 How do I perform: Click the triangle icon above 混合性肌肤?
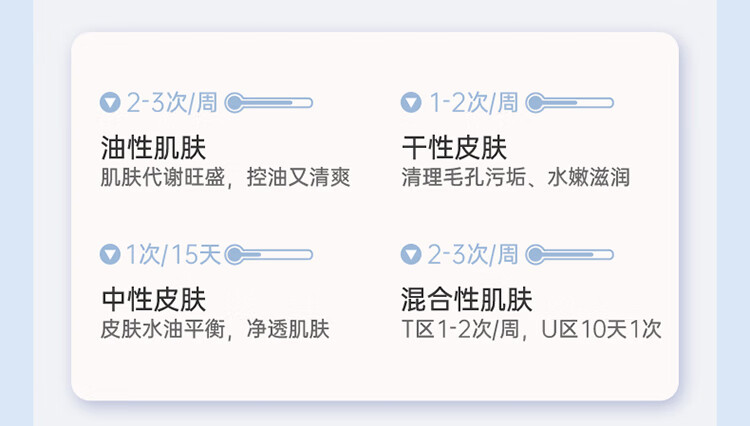pos(411,254)
